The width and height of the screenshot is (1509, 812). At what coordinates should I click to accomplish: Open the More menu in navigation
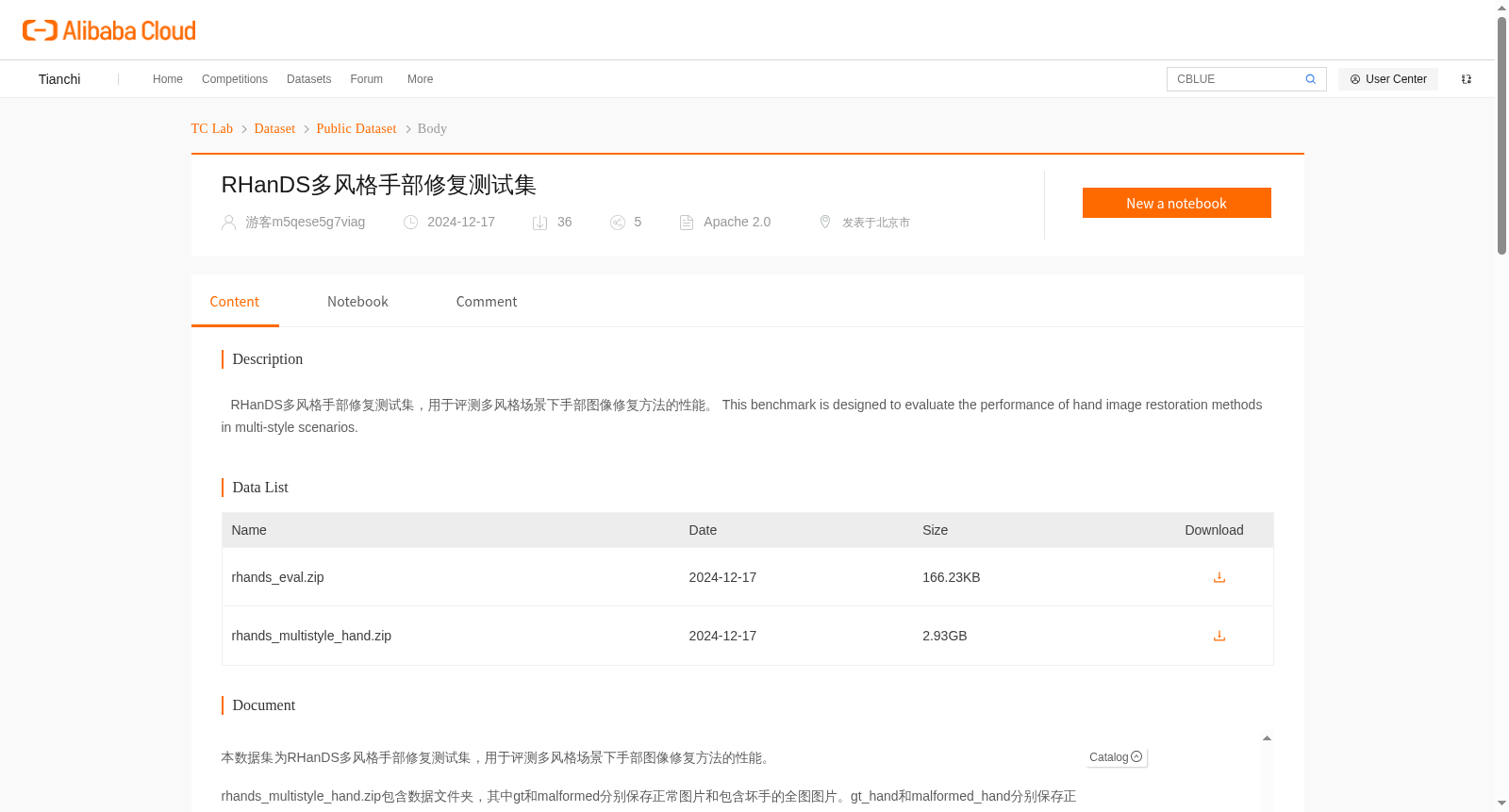[420, 79]
